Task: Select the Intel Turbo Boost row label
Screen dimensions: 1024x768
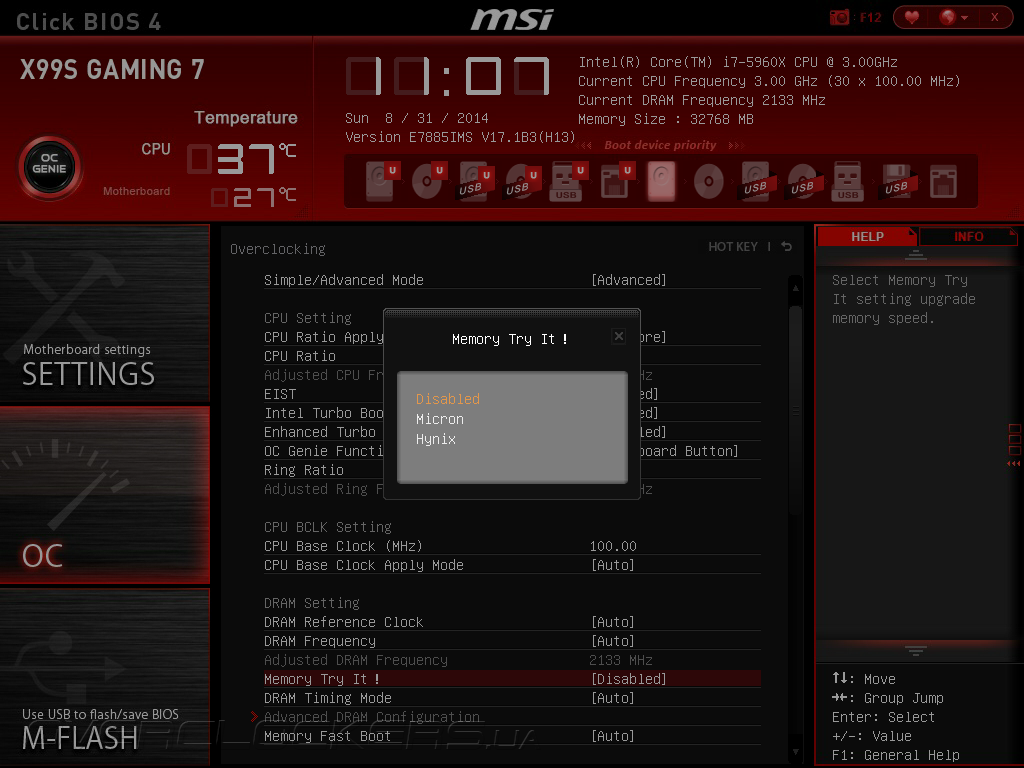Action: tap(324, 413)
